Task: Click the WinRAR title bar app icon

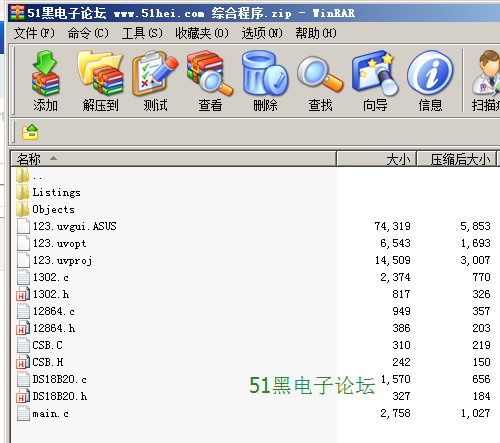Action: click(17, 13)
